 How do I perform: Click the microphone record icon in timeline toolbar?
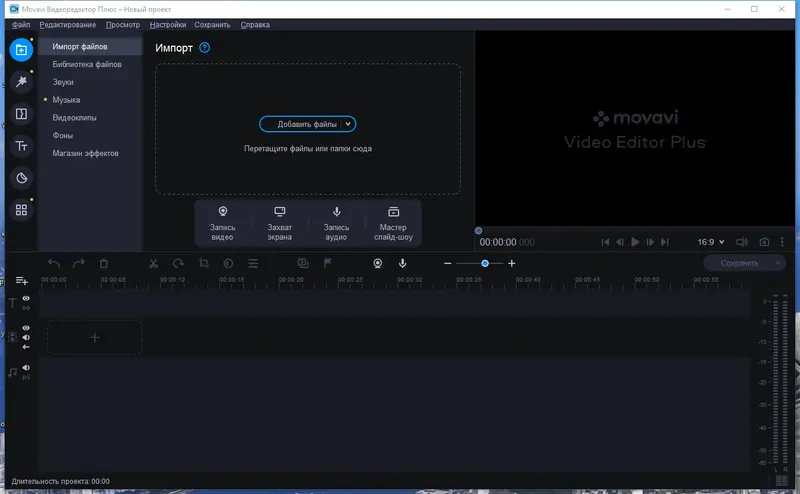coord(403,263)
